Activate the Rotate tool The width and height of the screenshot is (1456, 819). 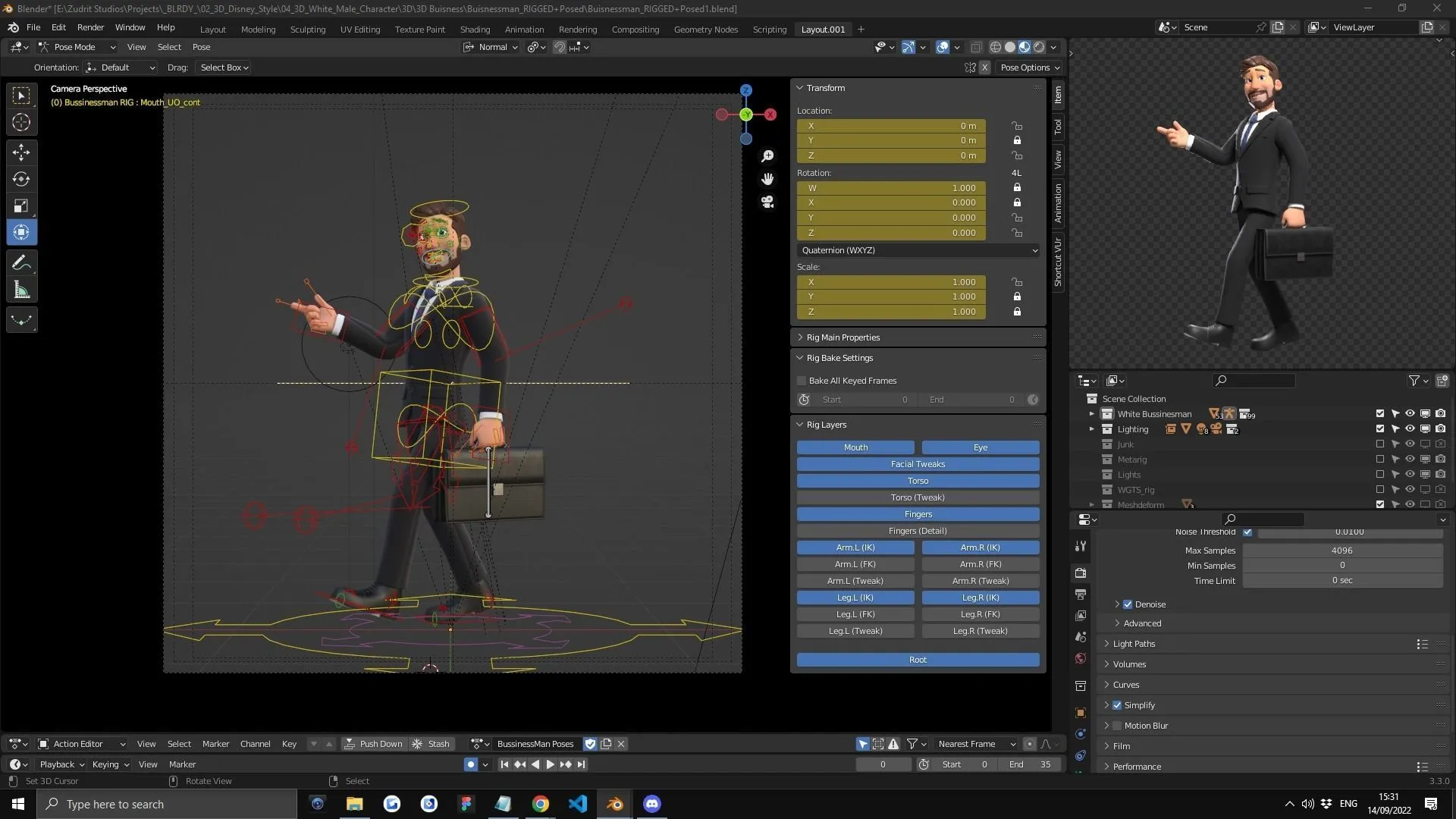pyautogui.click(x=20, y=179)
